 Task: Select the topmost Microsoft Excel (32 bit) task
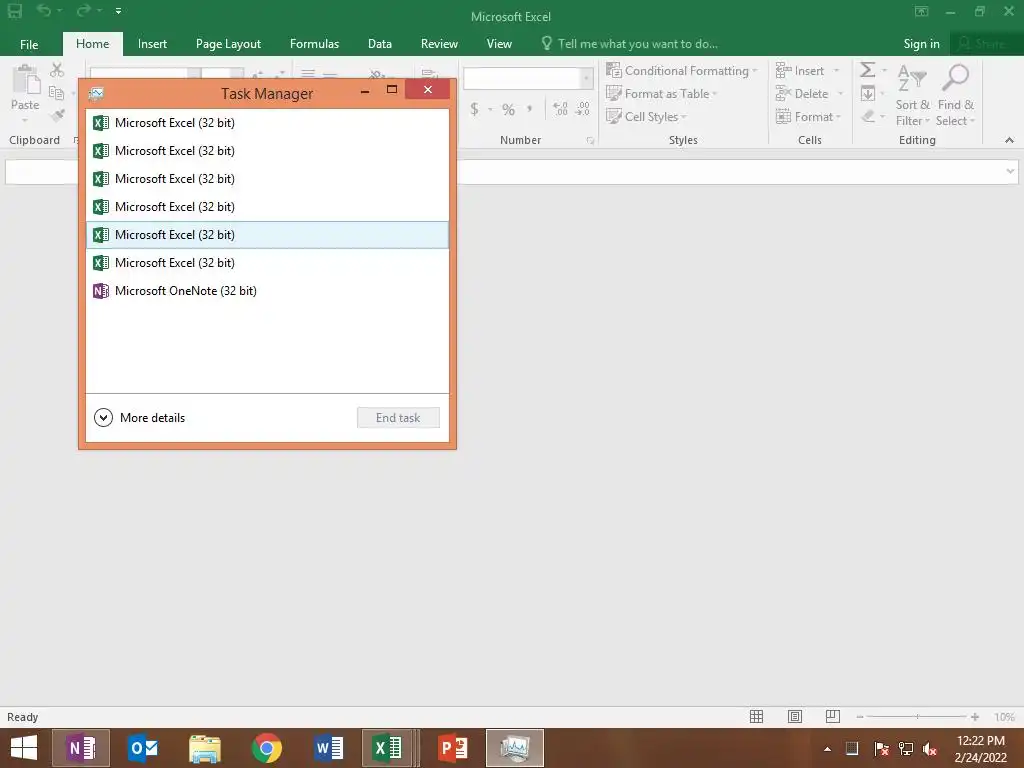267,123
